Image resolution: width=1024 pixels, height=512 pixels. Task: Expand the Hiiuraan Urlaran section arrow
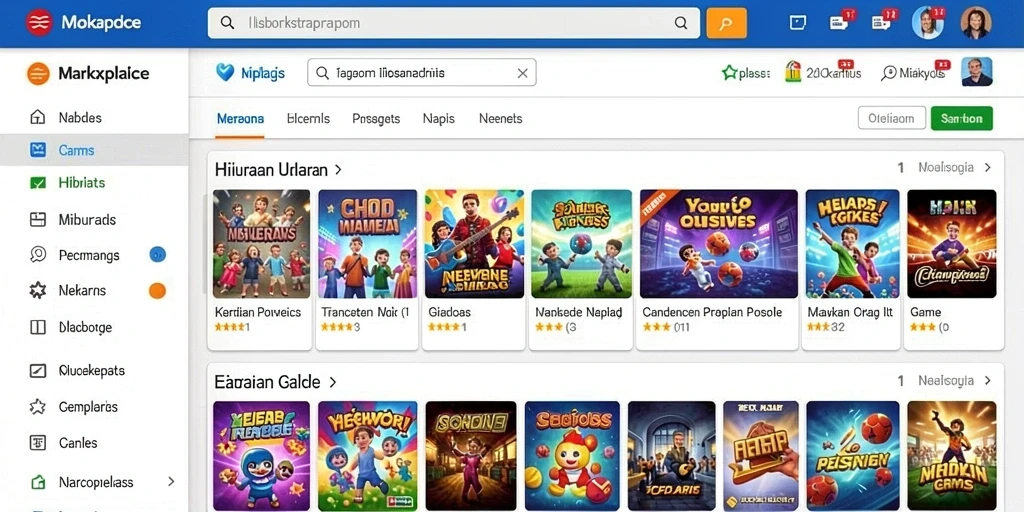pyautogui.click(x=338, y=170)
